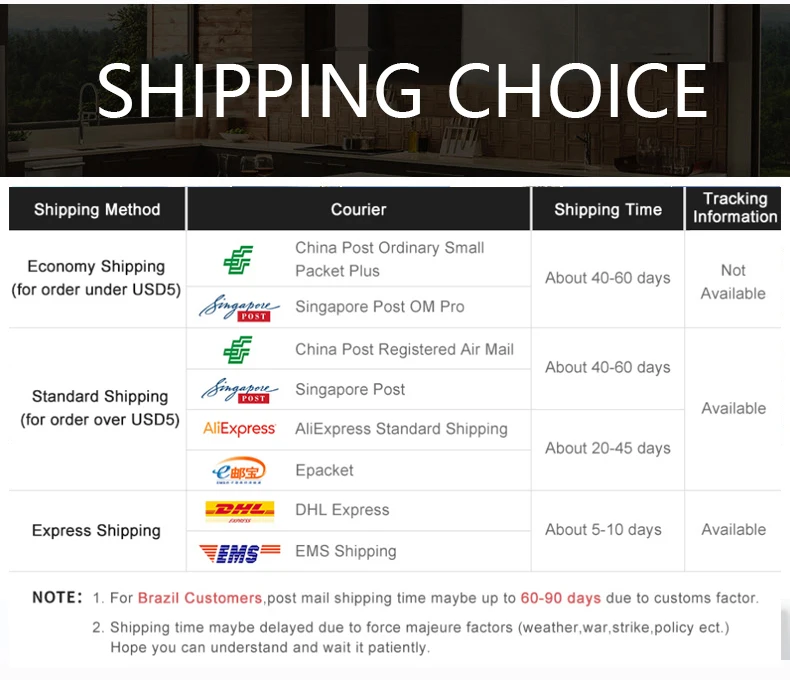Select the Shipping Time column header
790x680 pixels.
[x=608, y=209]
